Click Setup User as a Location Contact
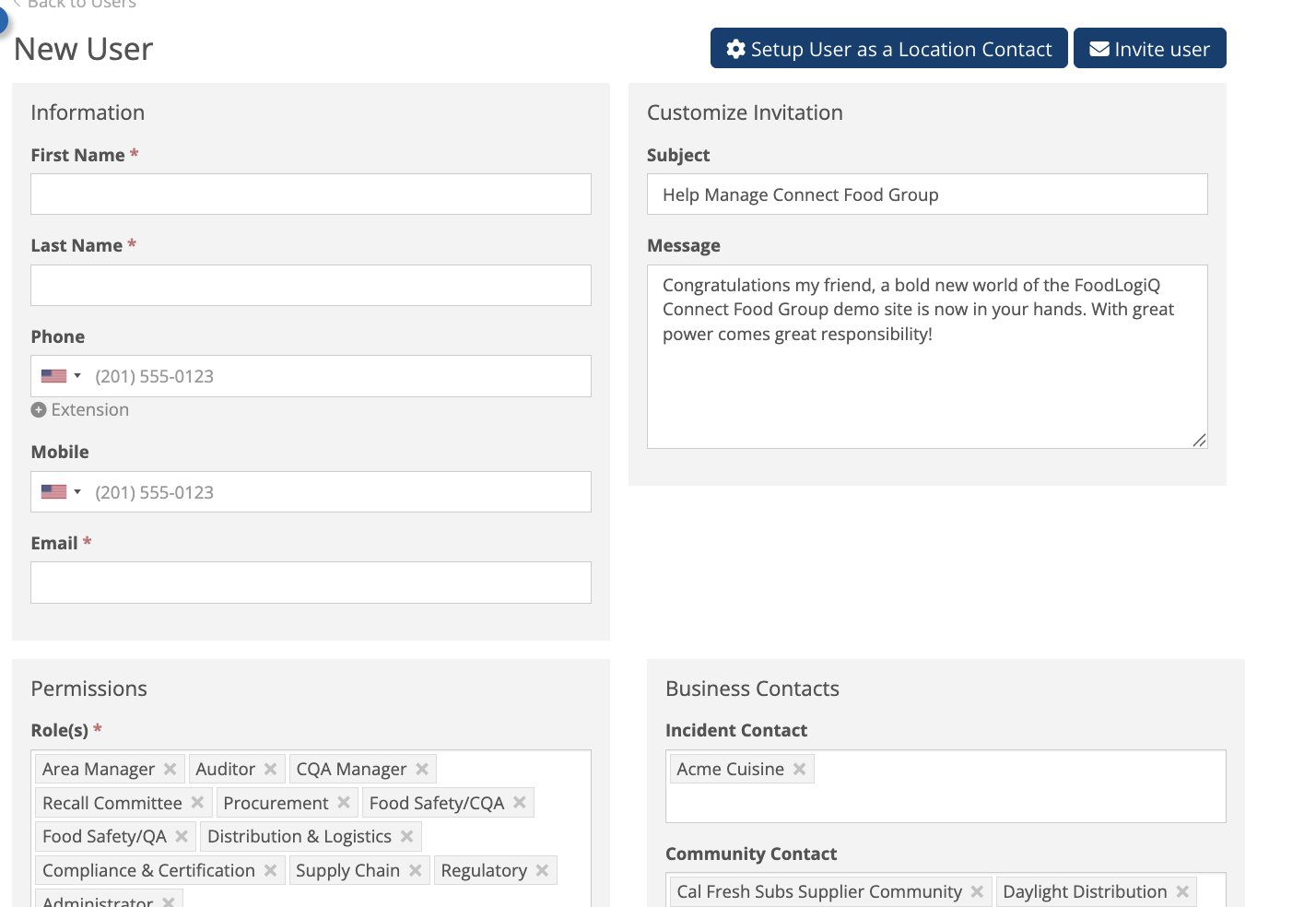 (x=888, y=49)
